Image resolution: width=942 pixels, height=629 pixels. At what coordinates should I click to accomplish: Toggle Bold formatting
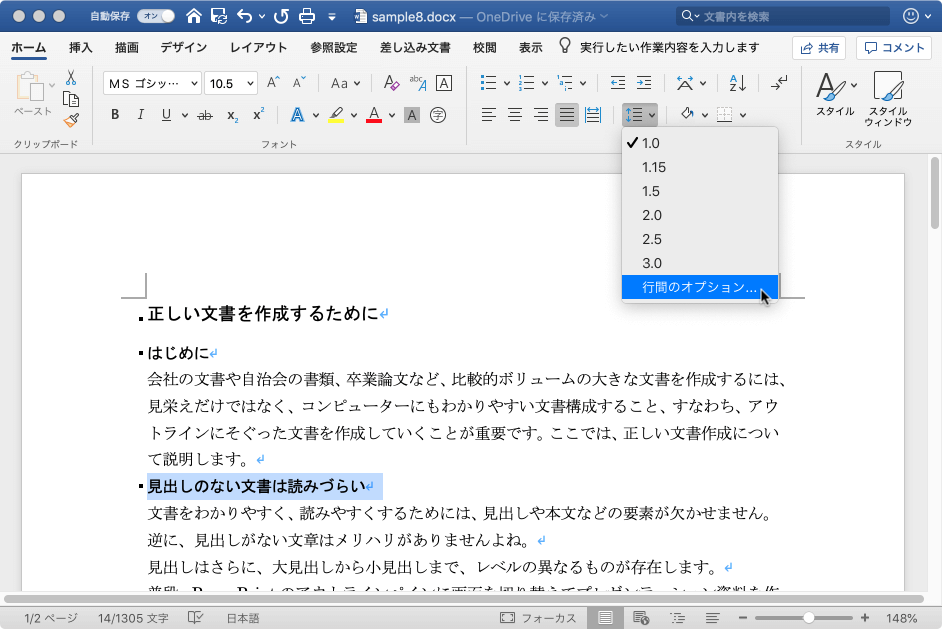click(x=115, y=115)
